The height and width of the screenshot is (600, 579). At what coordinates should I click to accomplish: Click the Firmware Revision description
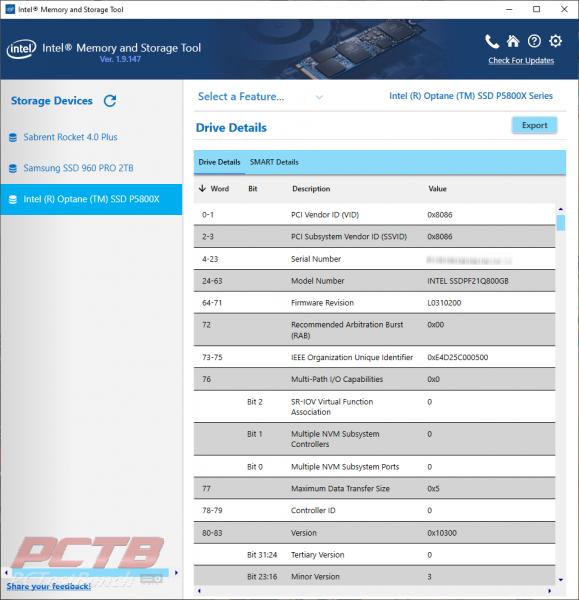click(x=322, y=303)
